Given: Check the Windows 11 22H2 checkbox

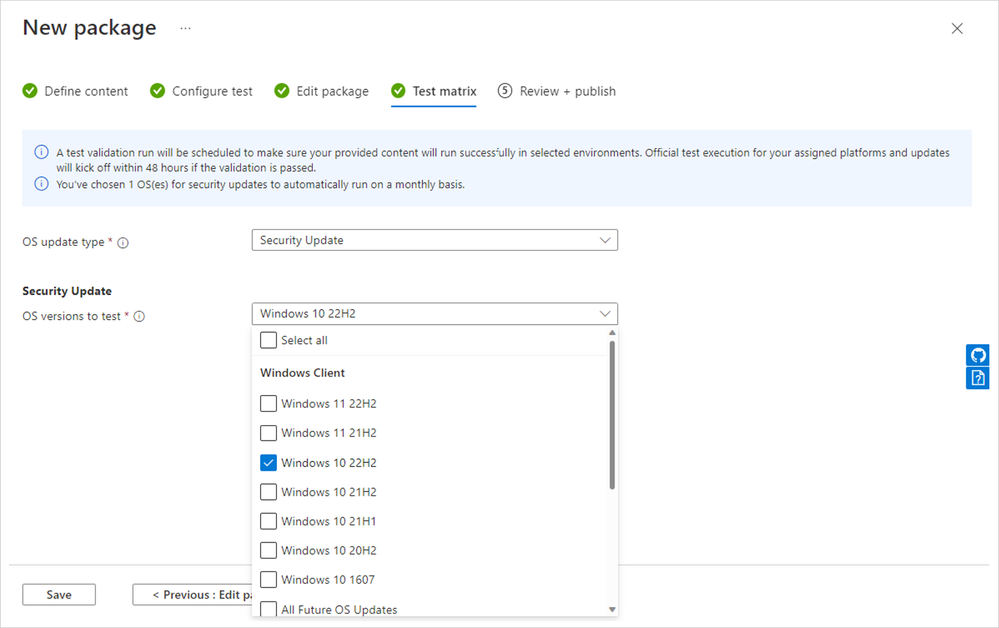Looking at the screenshot, I should (x=268, y=404).
